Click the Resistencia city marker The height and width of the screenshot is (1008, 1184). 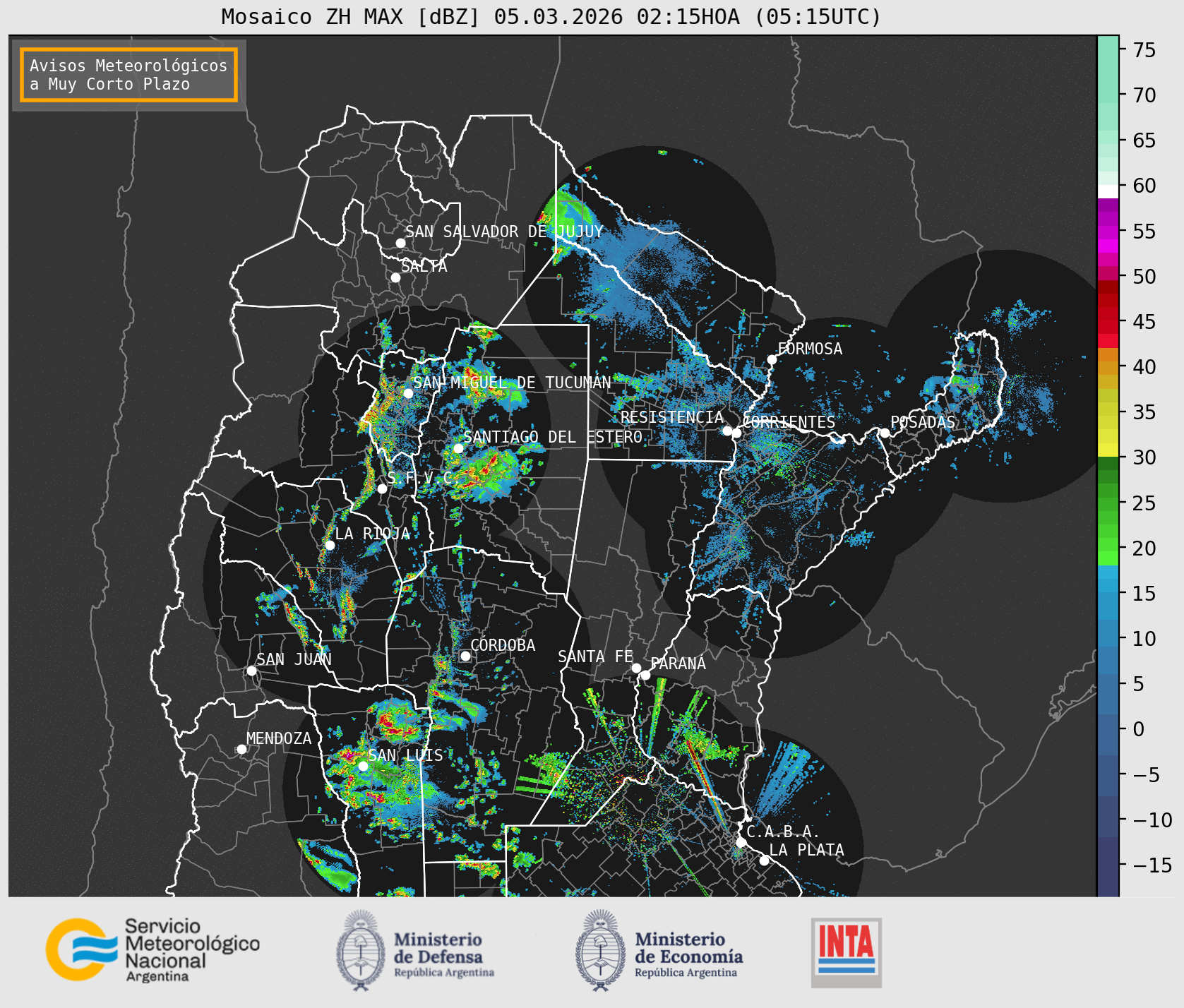[727, 431]
